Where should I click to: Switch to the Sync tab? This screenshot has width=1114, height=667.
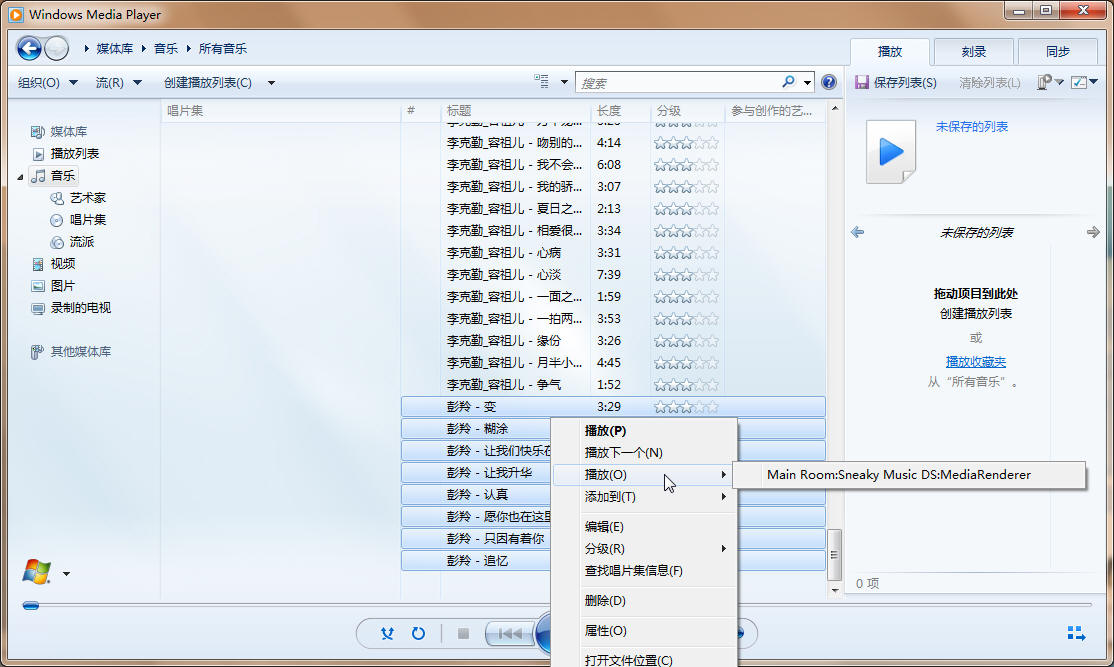point(1057,52)
